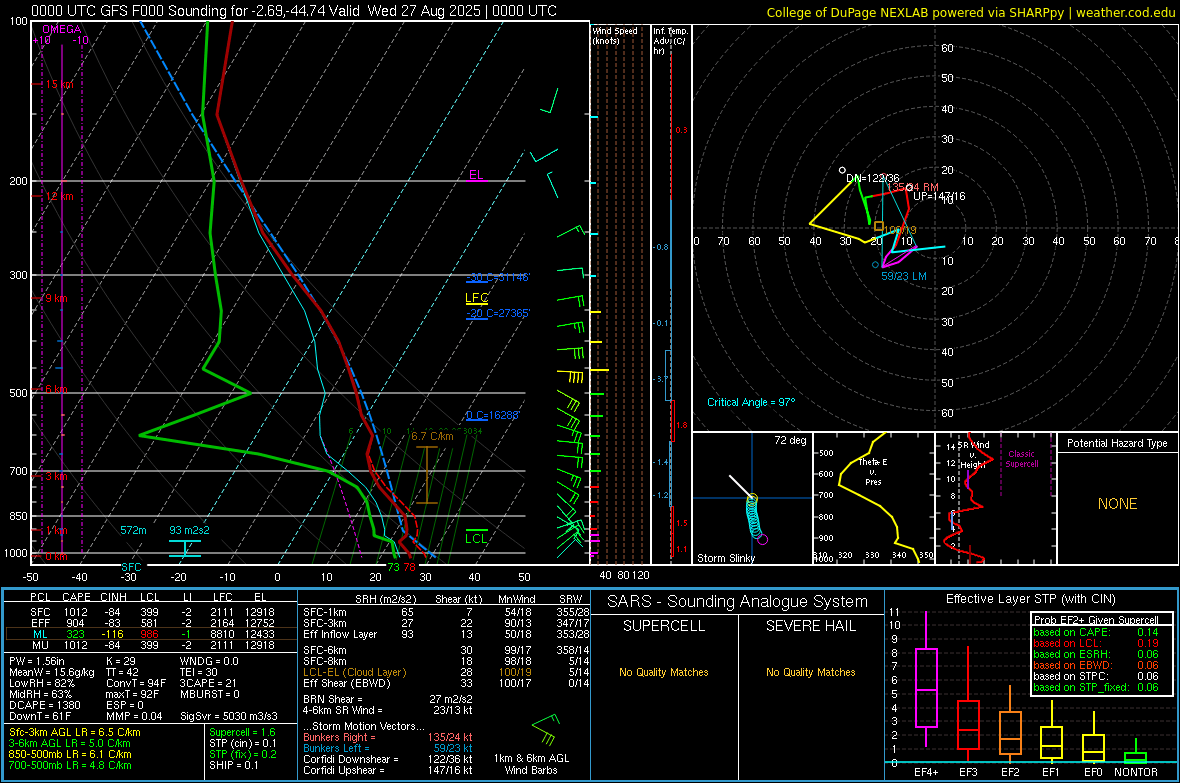The width and height of the screenshot is (1180, 783).
Task: Select the "0 C=16288'" height label
Action: 492,415
